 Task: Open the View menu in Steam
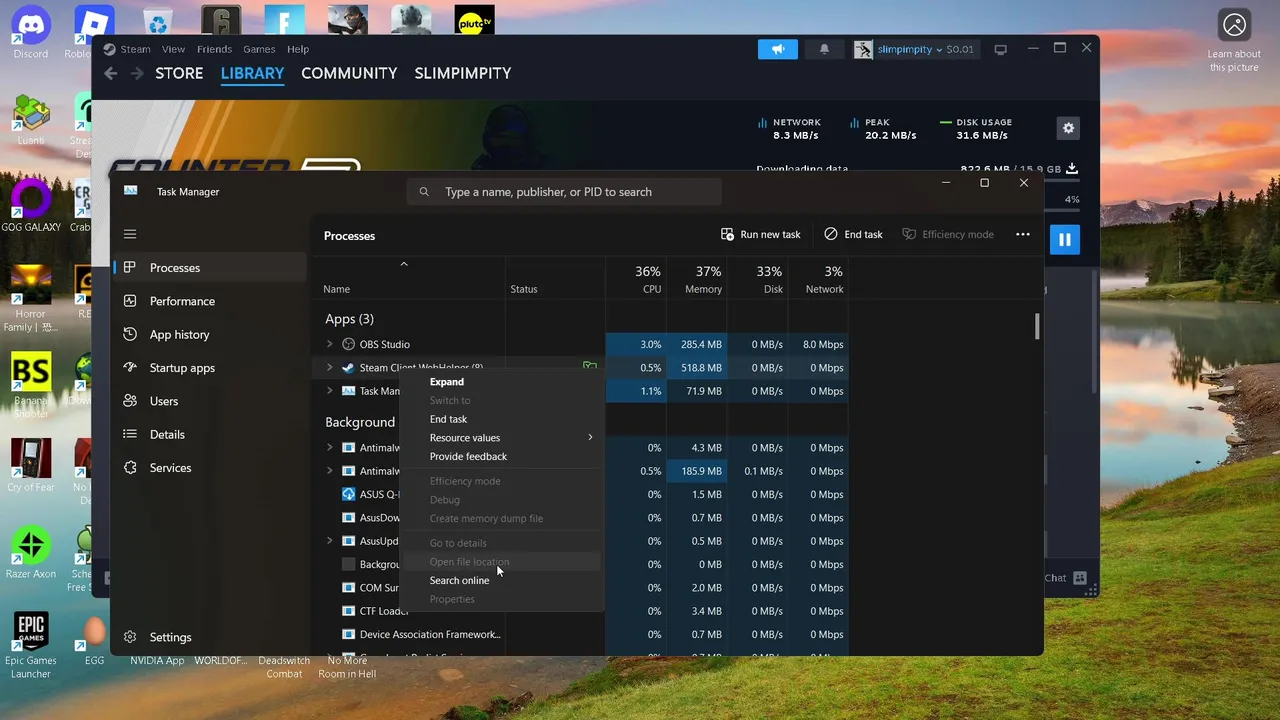(x=173, y=49)
